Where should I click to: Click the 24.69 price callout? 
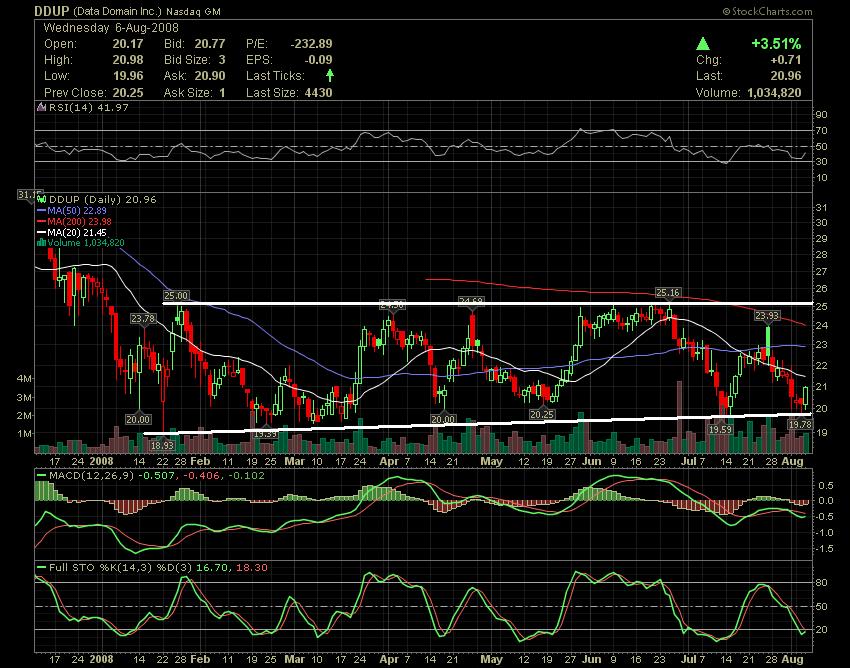click(x=471, y=301)
